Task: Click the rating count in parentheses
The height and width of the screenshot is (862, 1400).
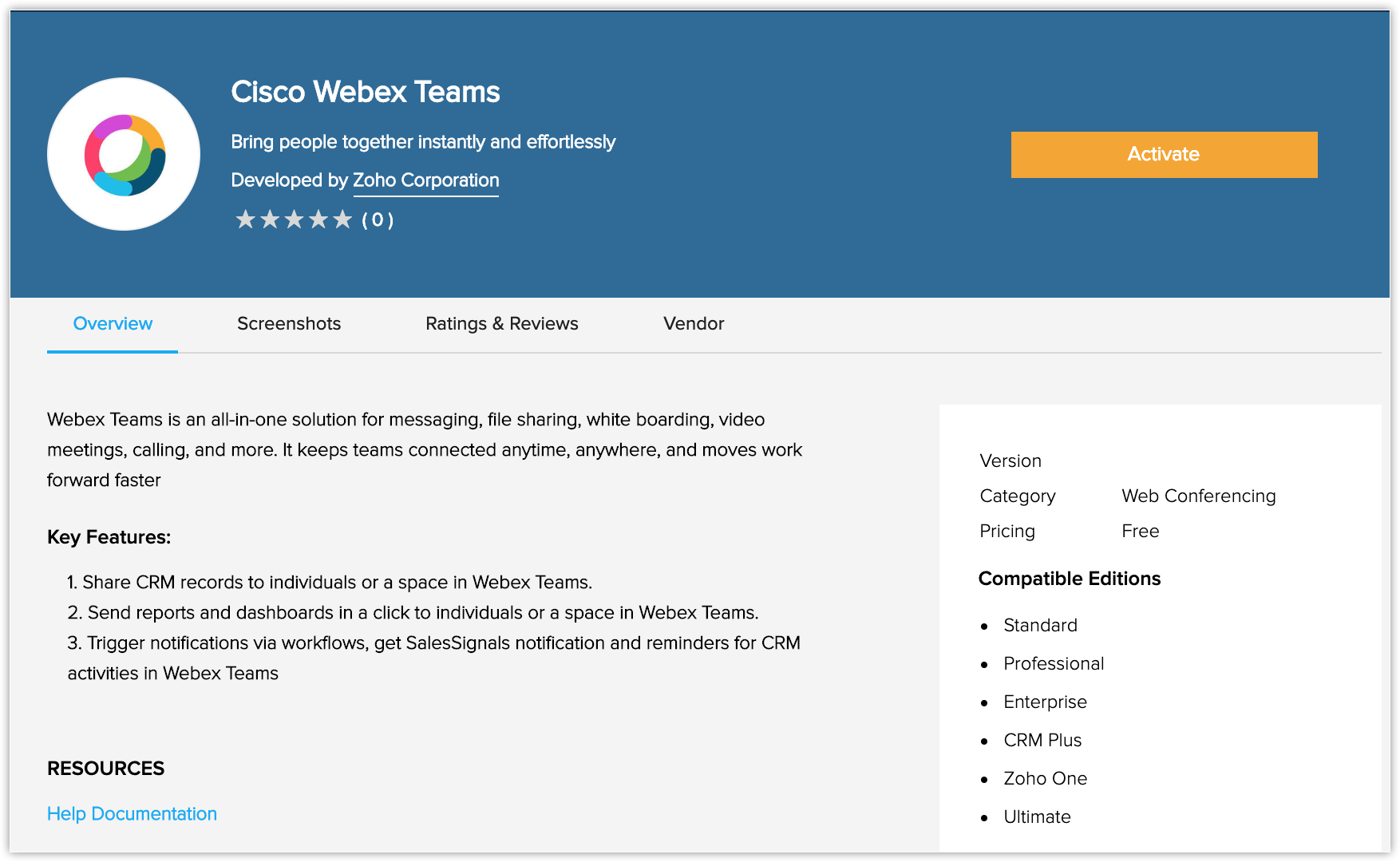Action: coord(378,220)
